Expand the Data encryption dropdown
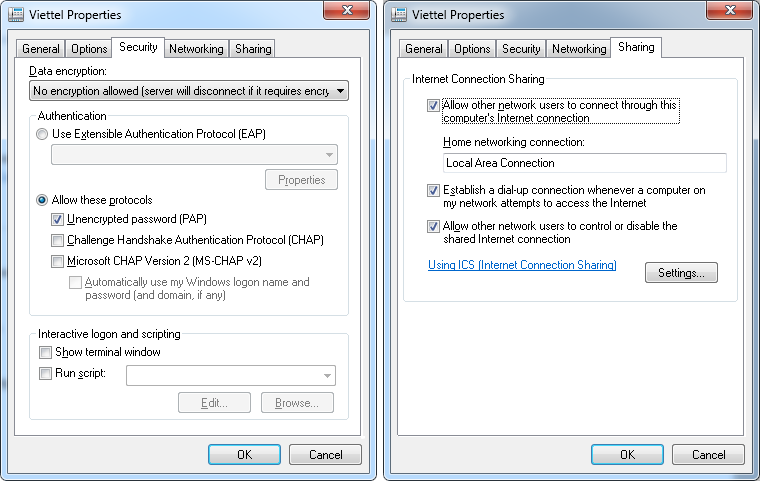The height and width of the screenshot is (481, 760). click(x=189, y=91)
